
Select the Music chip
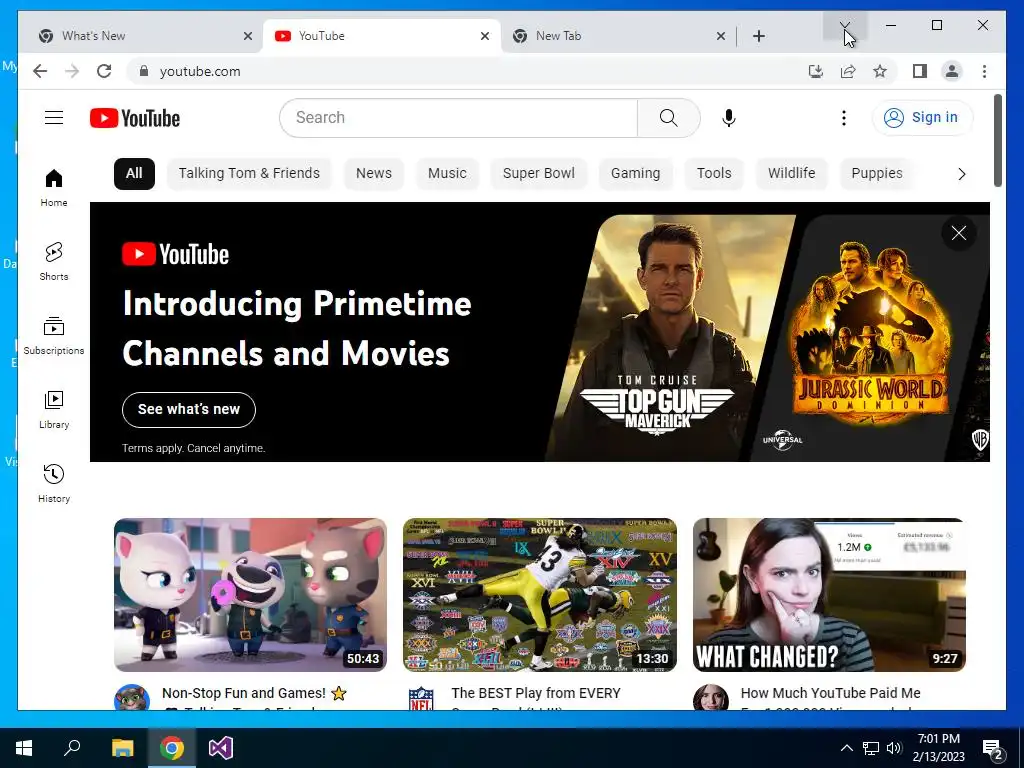tap(447, 174)
